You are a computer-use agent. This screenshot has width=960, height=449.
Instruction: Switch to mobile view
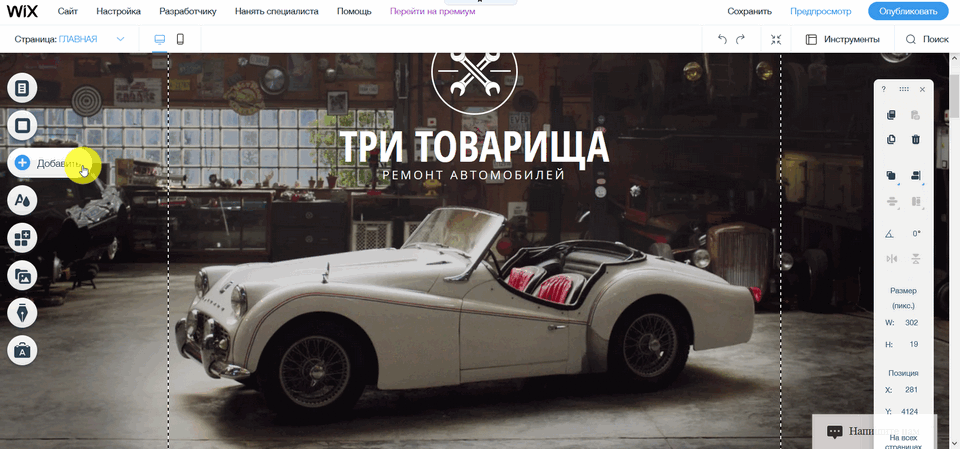point(180,39)
